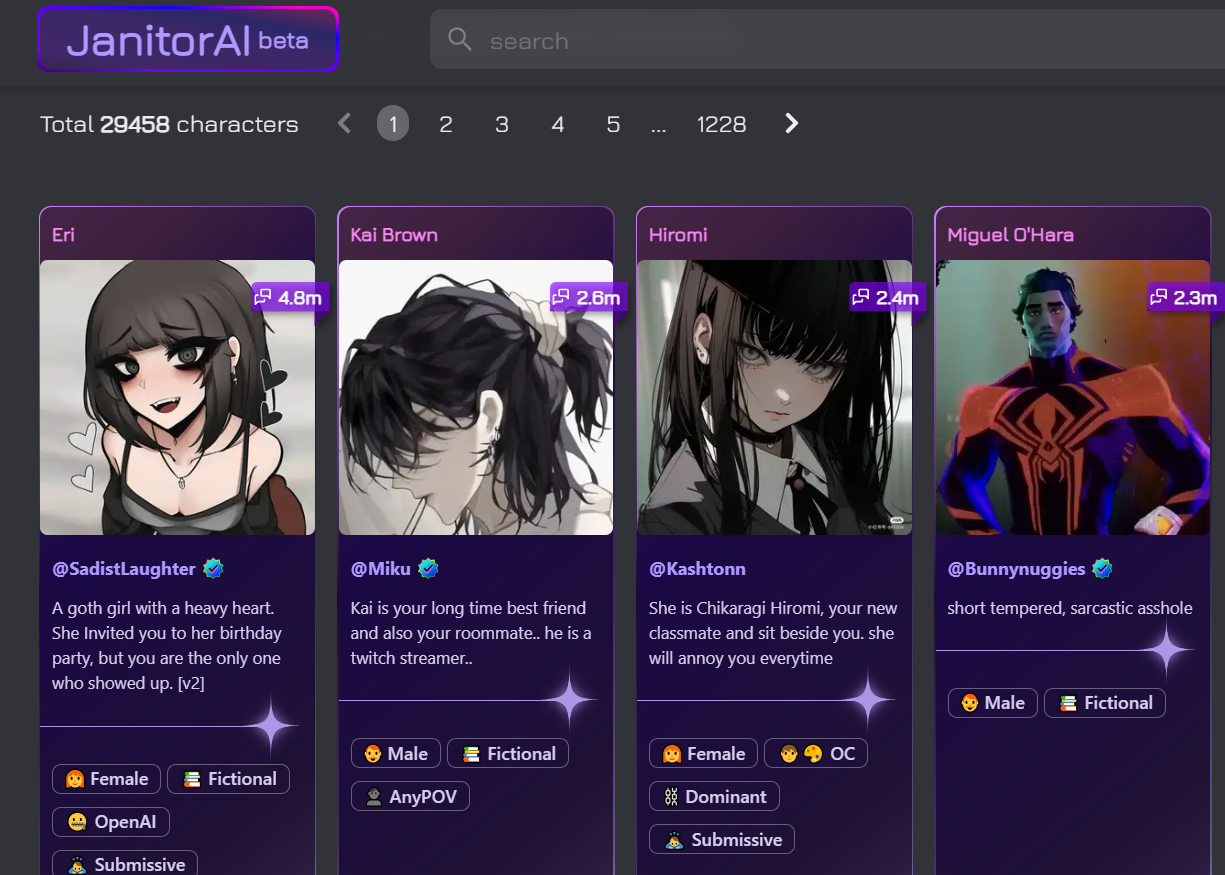
Task: Select Submissive tag on Eri card
Action: tap(125, 864)
